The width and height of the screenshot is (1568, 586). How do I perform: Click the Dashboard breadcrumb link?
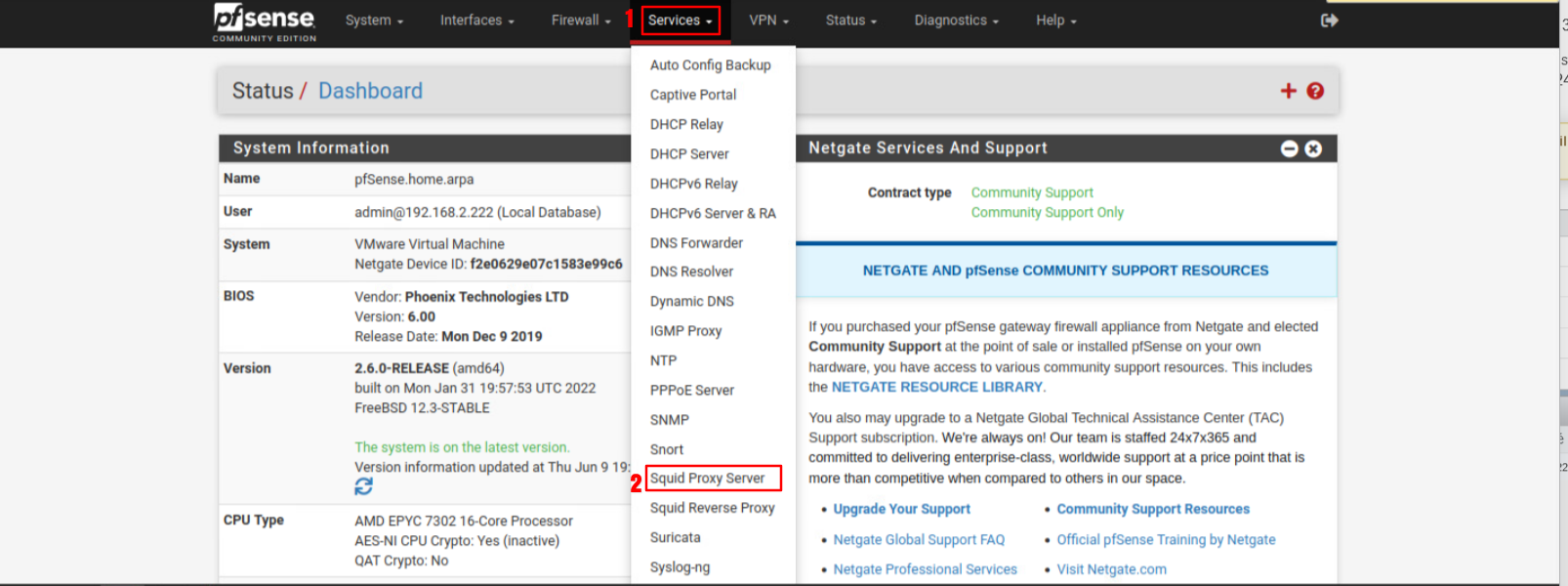[370, 91]
